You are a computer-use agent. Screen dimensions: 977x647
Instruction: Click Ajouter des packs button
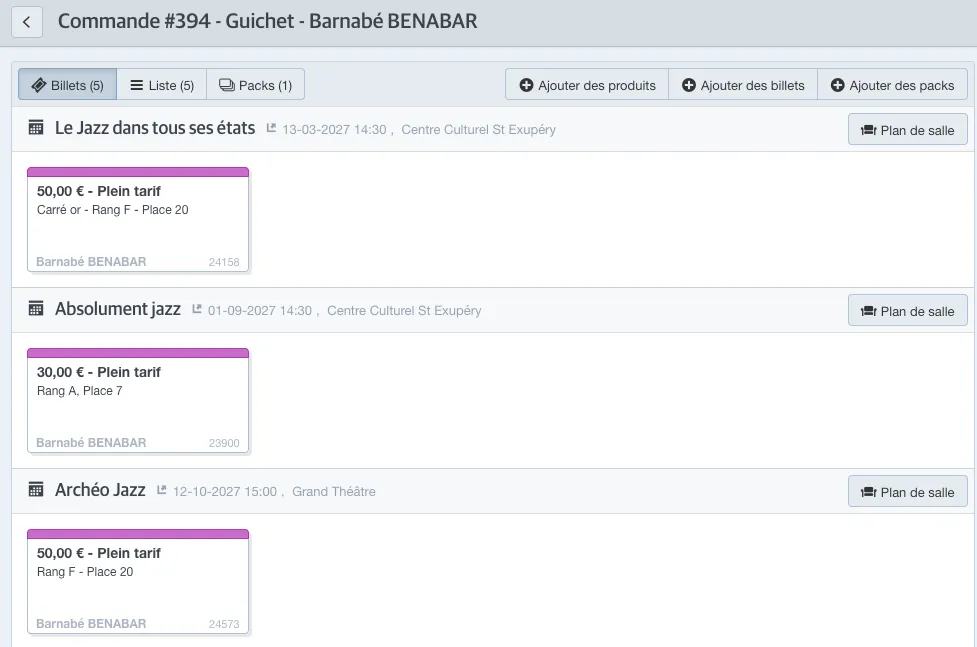tap(892, 85)
